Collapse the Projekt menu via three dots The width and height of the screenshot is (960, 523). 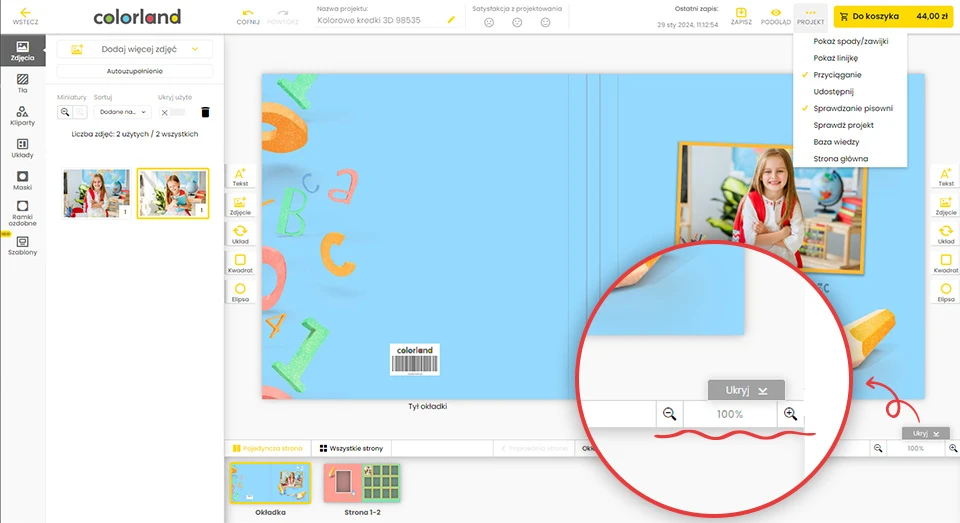[810, 17]
